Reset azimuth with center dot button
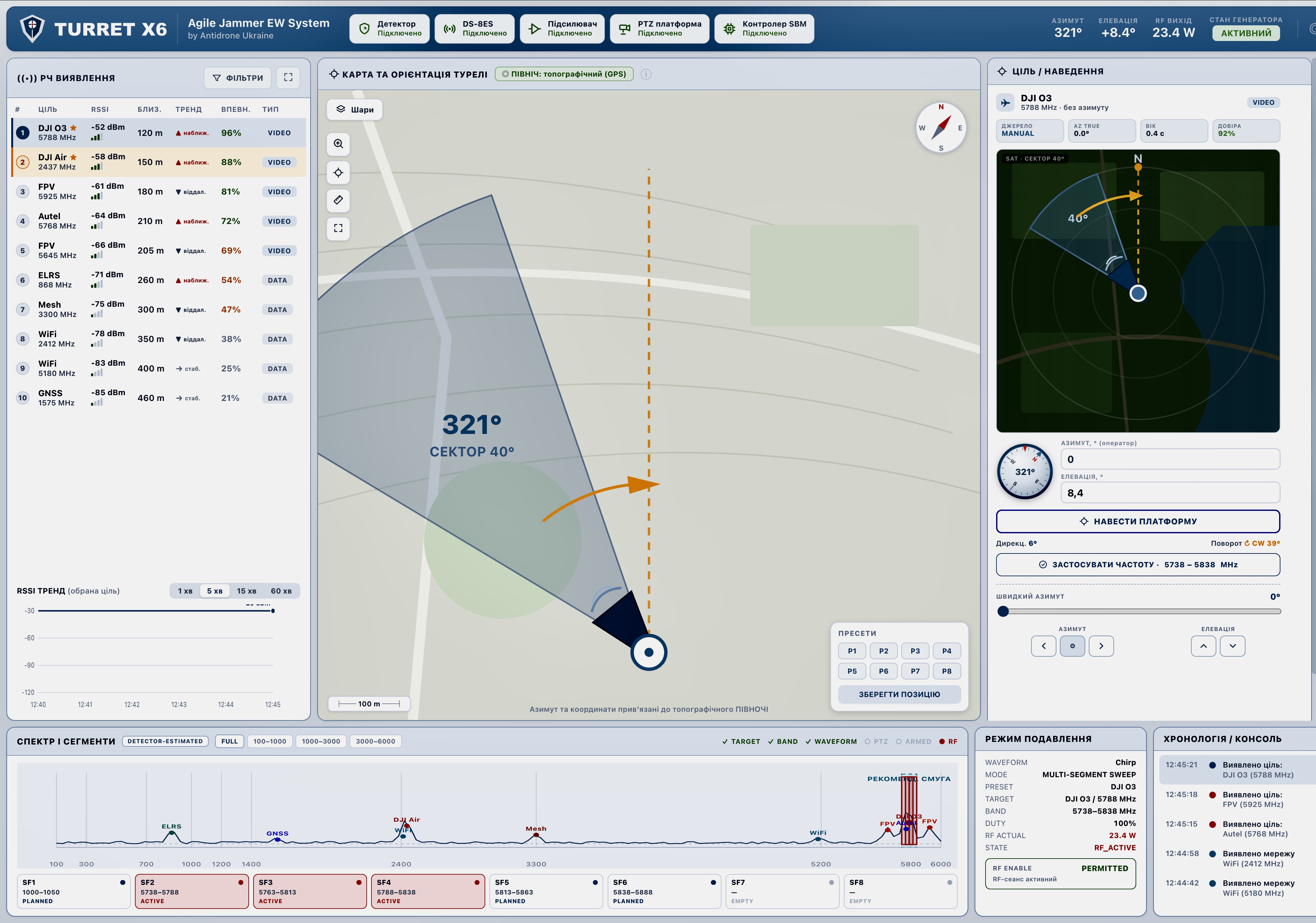Image resolution: width=1316 pixels, height=923 pixels. tap(1072, 646)
